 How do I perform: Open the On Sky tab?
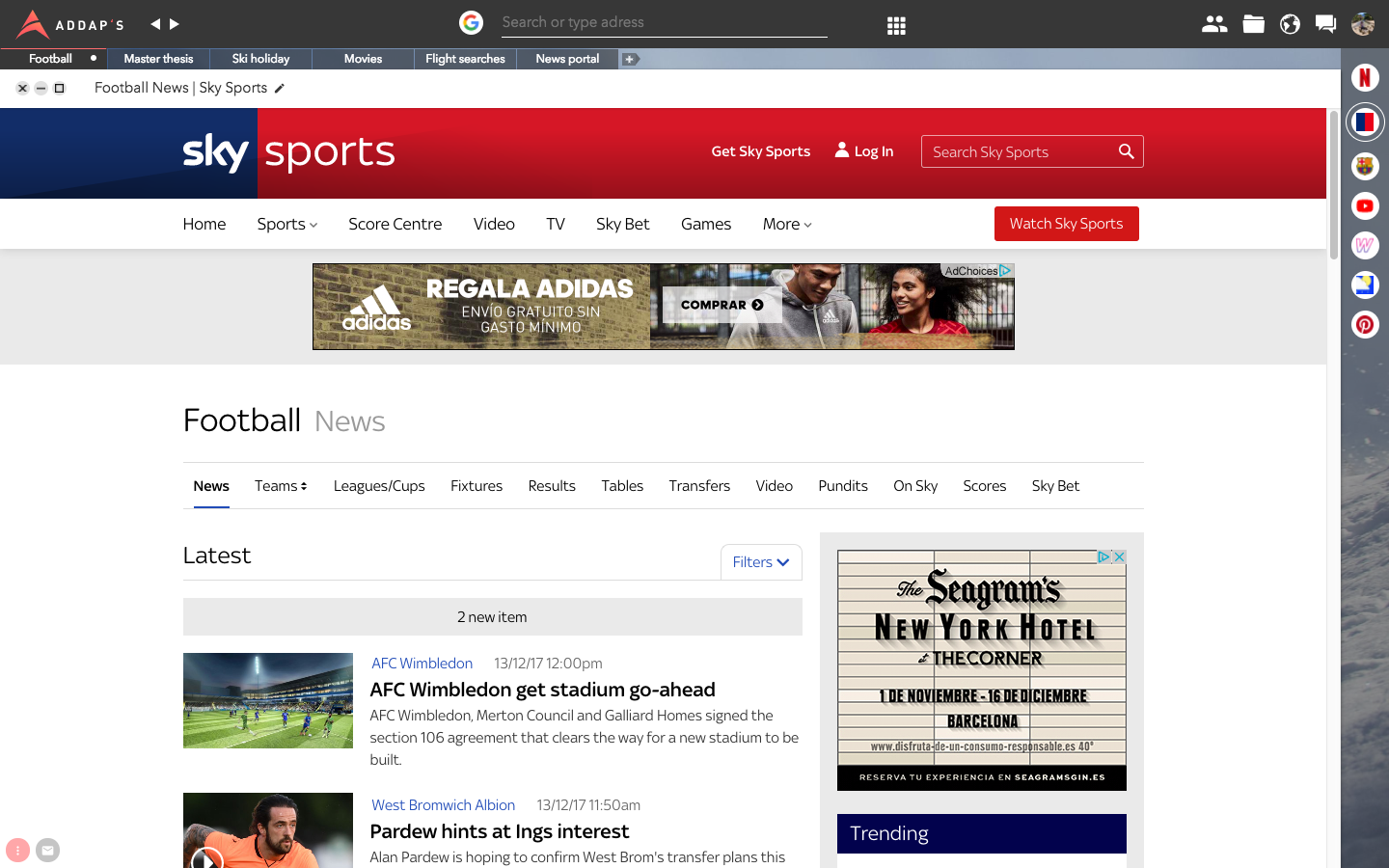pyautogui.click(x=915, y=486)
